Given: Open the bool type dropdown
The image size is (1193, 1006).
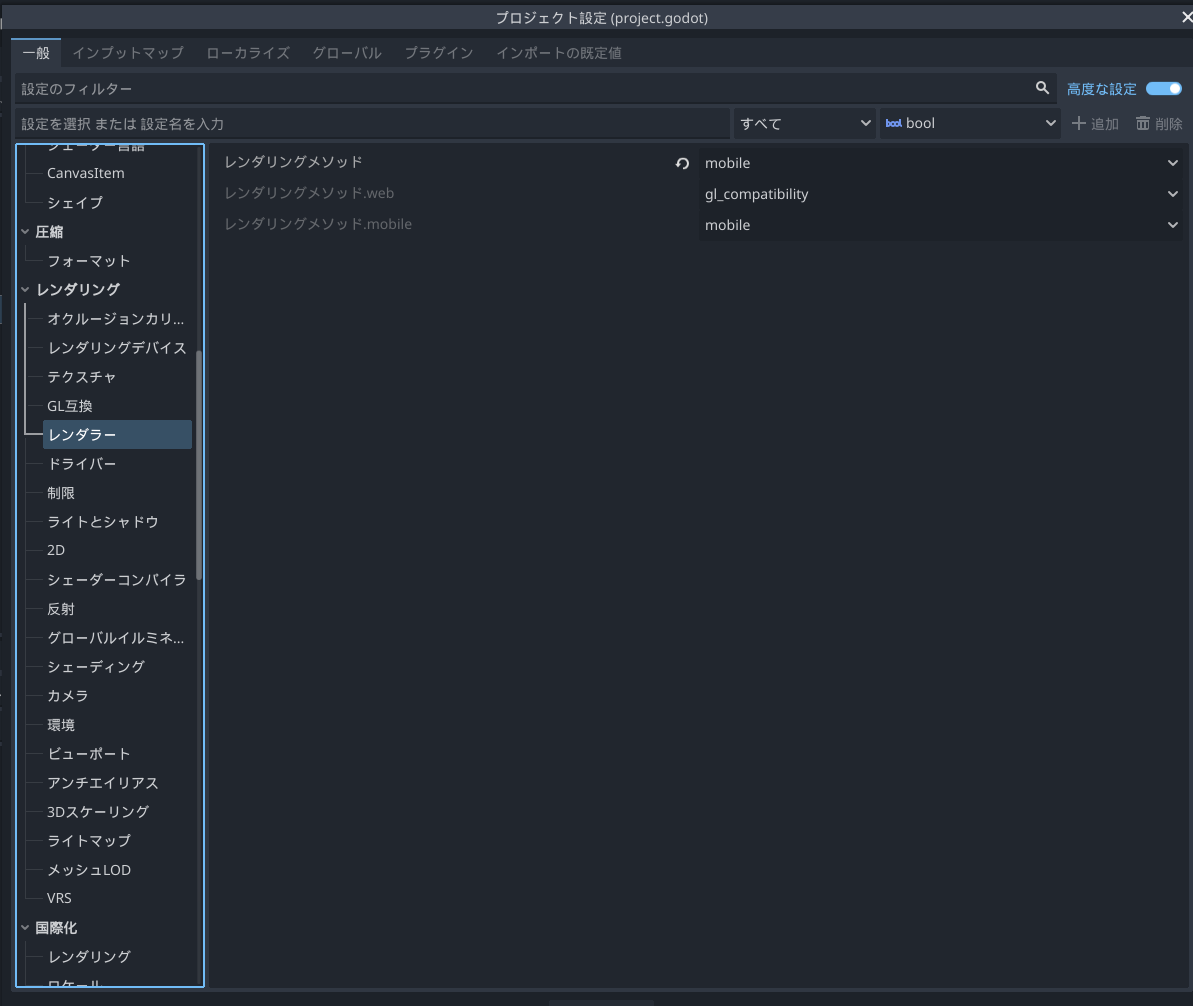Looking at the screenshot, I should tap(971, 123).
